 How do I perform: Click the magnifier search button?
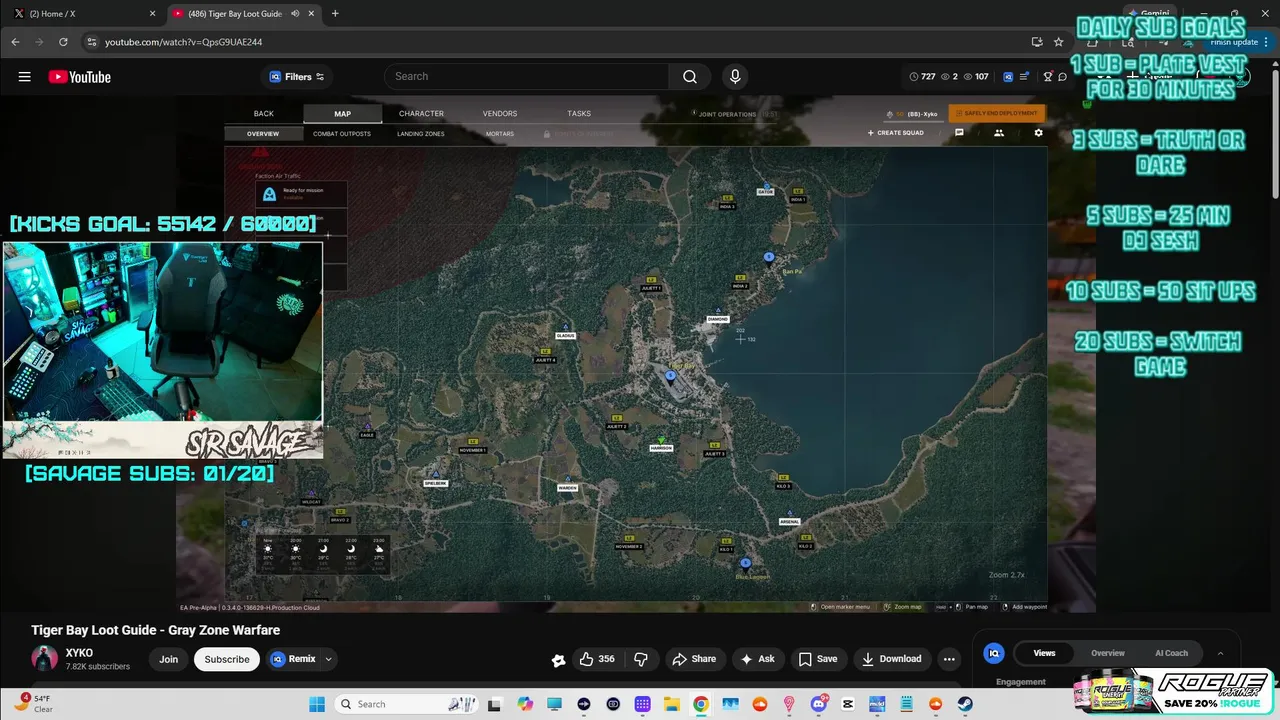coord(690,77)
